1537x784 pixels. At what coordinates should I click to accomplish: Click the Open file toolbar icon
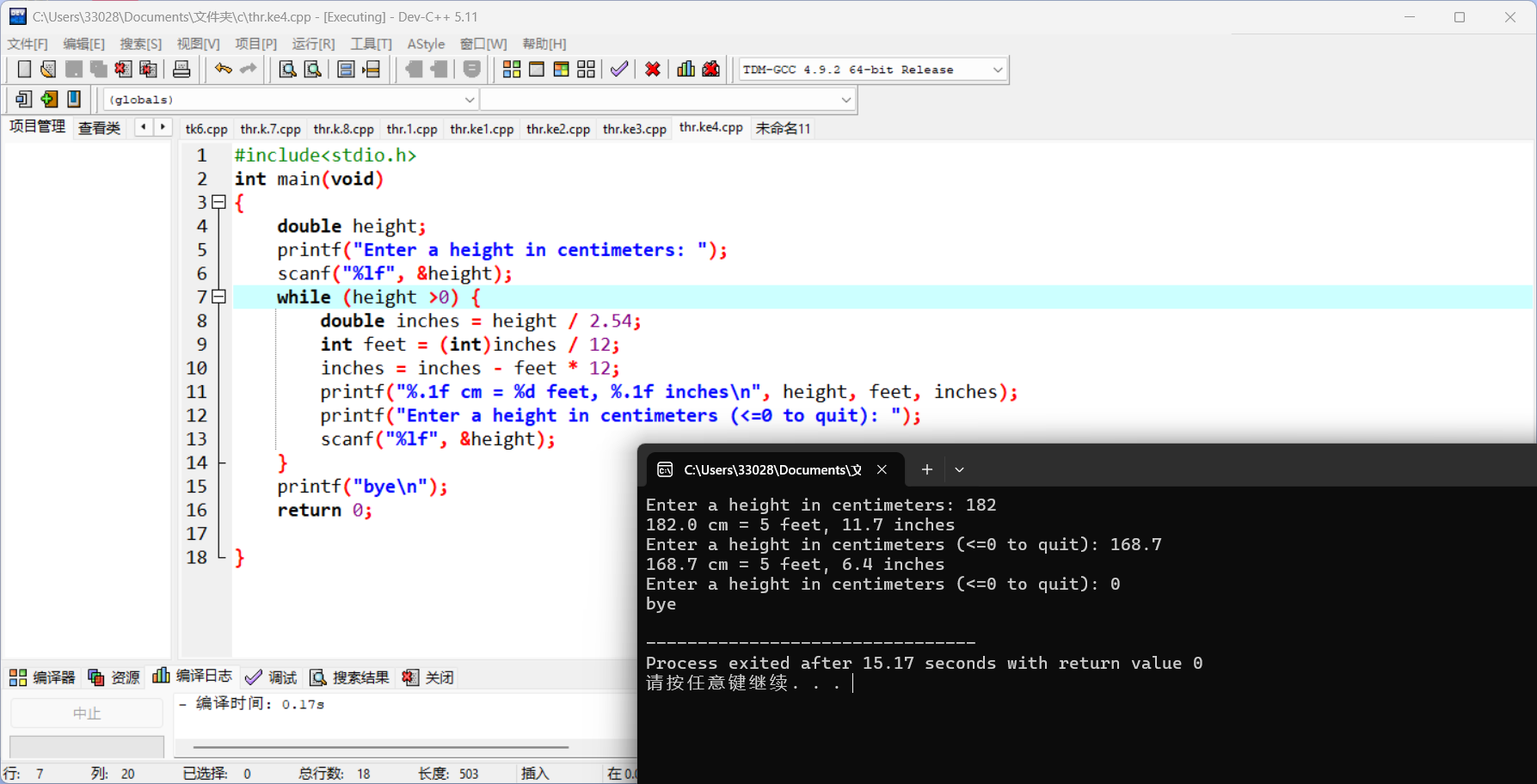[48, 70]
